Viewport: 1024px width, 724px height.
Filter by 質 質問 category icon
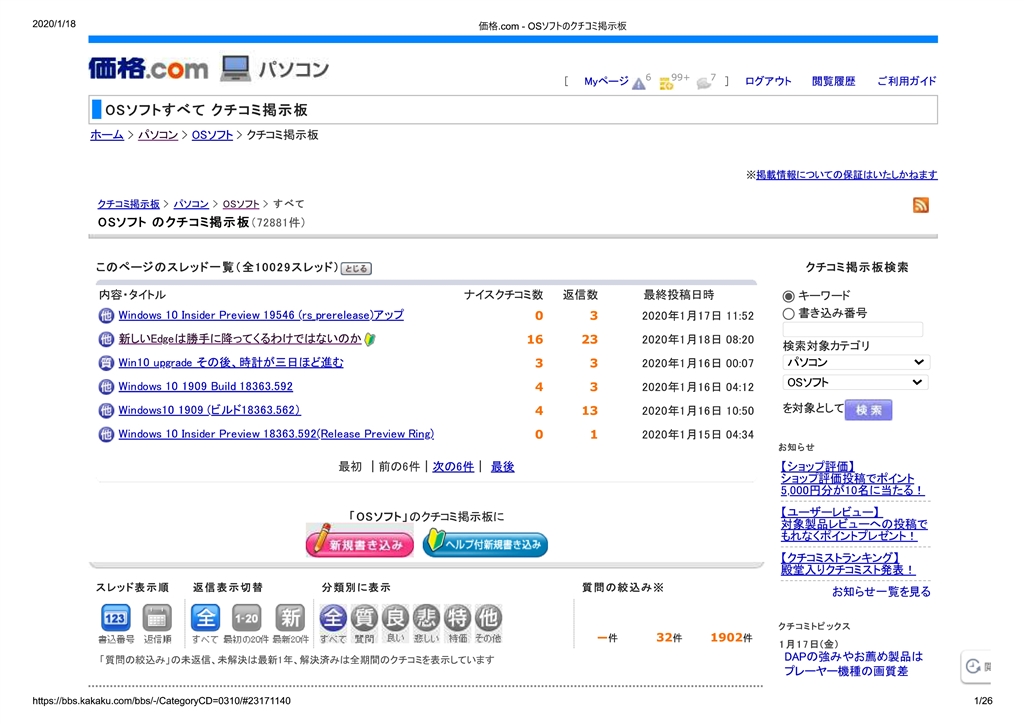pos(364,618)
